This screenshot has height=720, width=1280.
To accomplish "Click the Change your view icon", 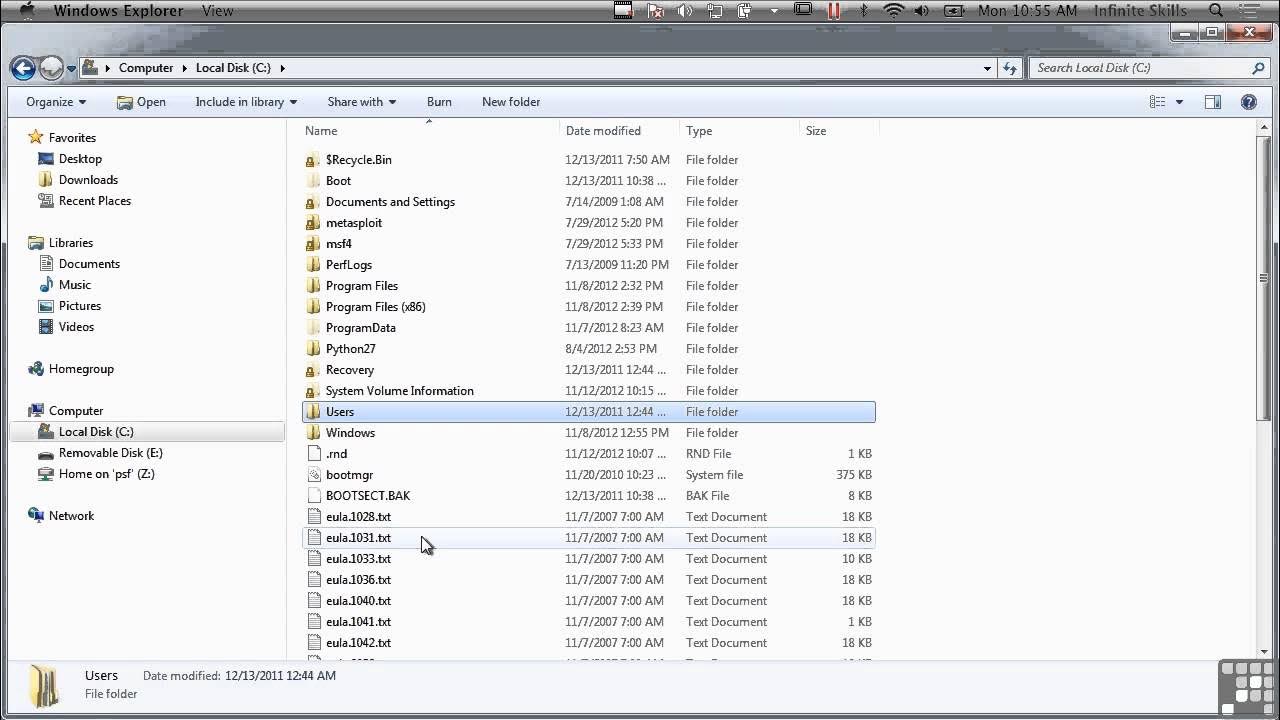I will (x=1157, y=102).
